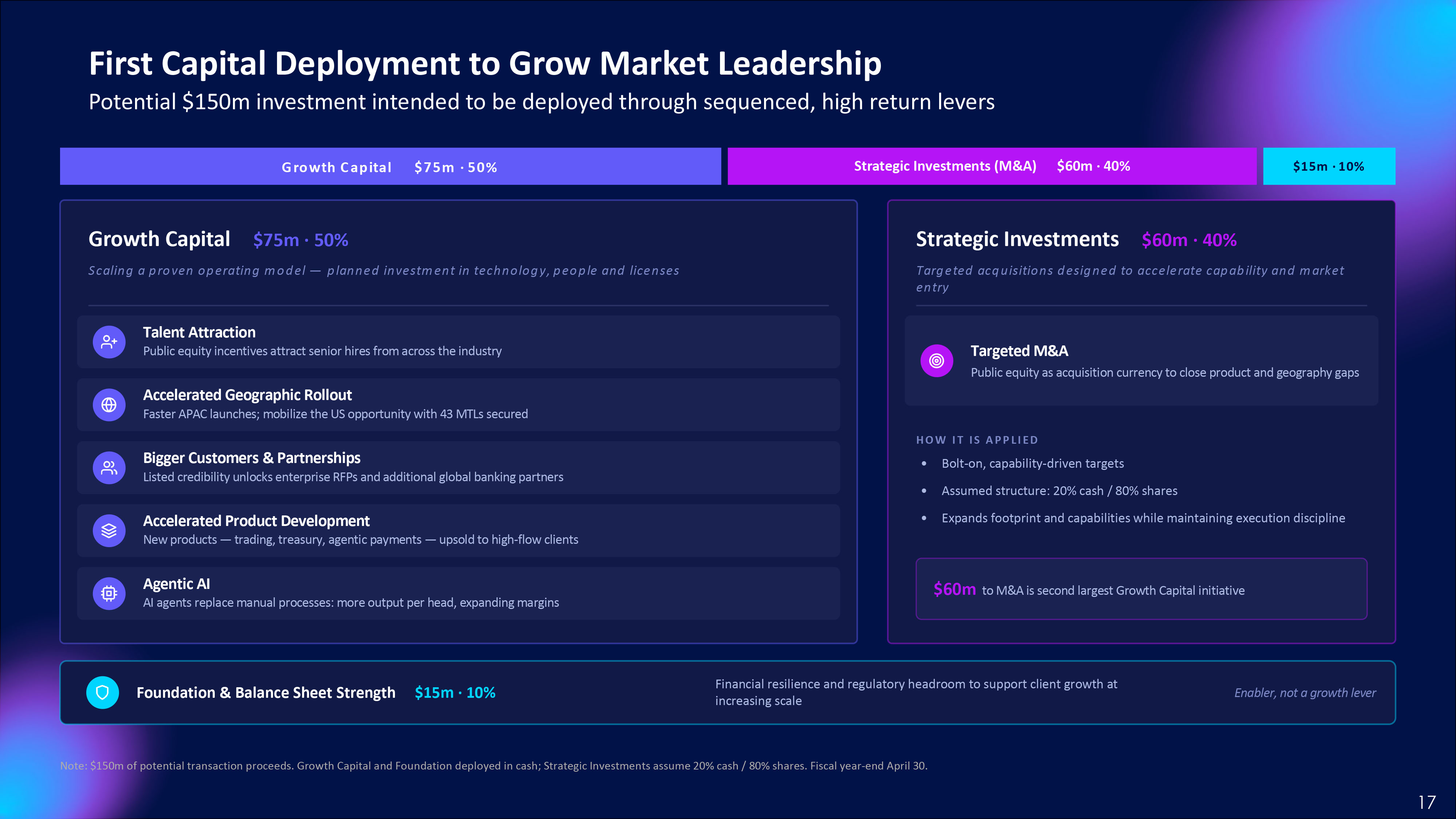Select the bullet starting "Expands footprint and capabilities"
The height and width of the screenshot is (819, 1456).
click(1143, 518)
